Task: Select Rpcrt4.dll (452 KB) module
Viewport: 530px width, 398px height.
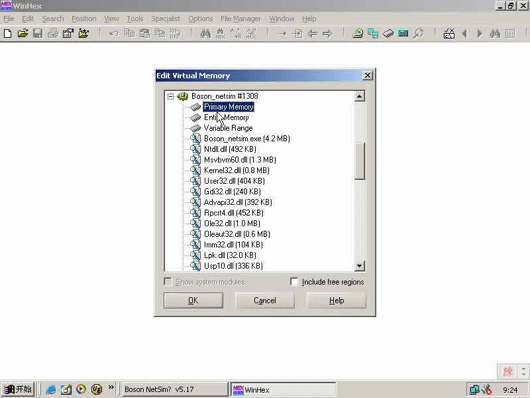Action: point(234,213)
